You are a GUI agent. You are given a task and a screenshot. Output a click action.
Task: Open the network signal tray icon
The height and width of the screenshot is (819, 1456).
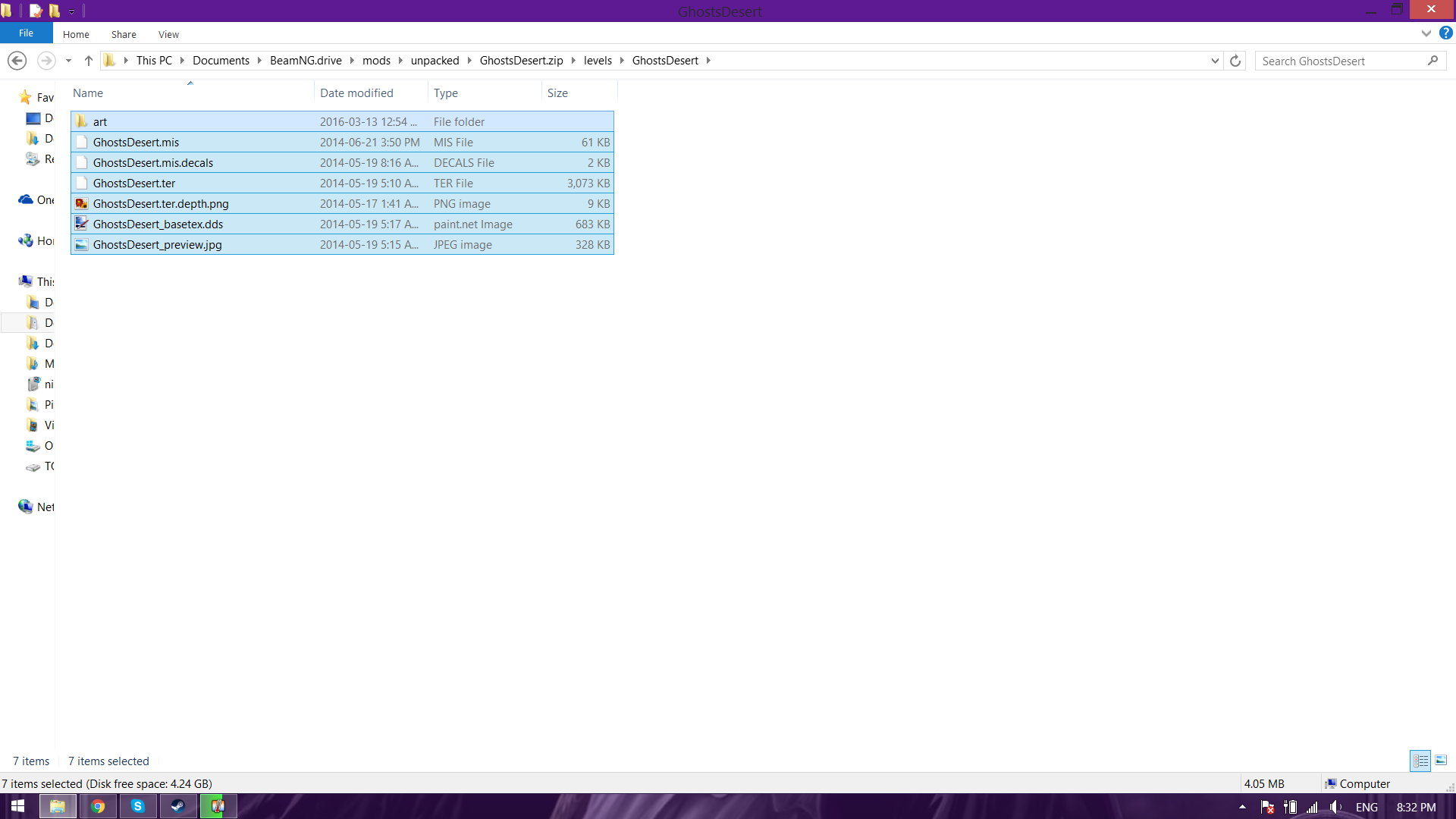pos(1312,807)
